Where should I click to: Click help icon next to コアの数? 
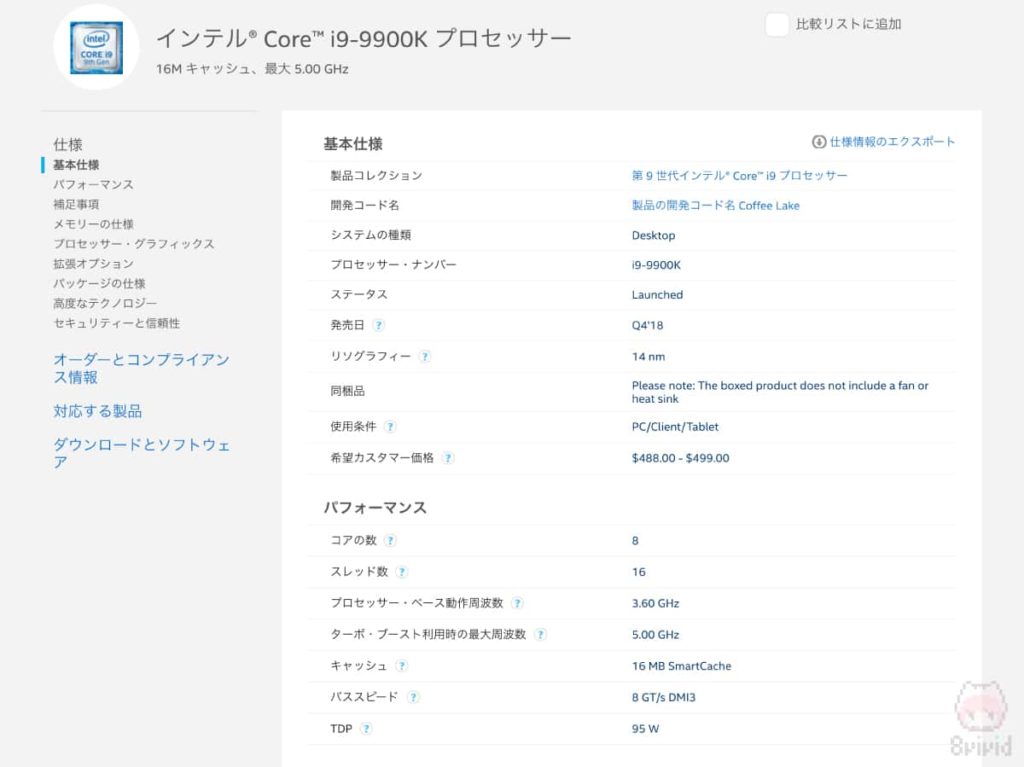click(x=390, y=540)
